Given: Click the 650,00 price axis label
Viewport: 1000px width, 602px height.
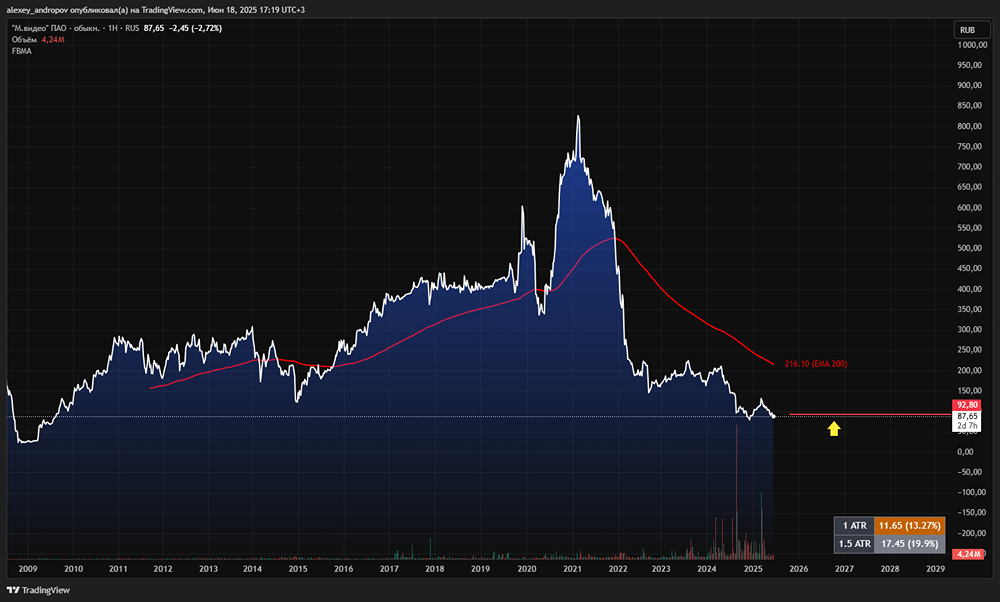Looking at the screenshot, I should tap(969, 187).
